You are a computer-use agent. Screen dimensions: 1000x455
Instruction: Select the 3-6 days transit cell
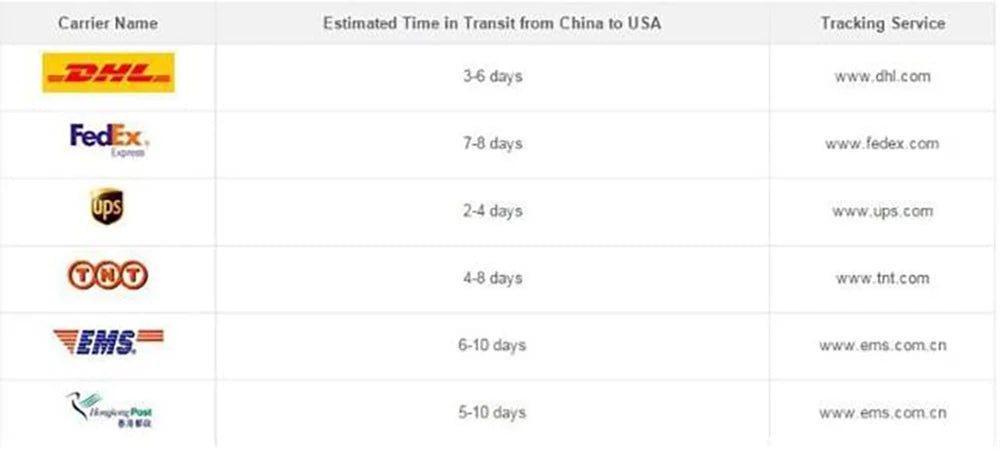(x=492, y=76)
